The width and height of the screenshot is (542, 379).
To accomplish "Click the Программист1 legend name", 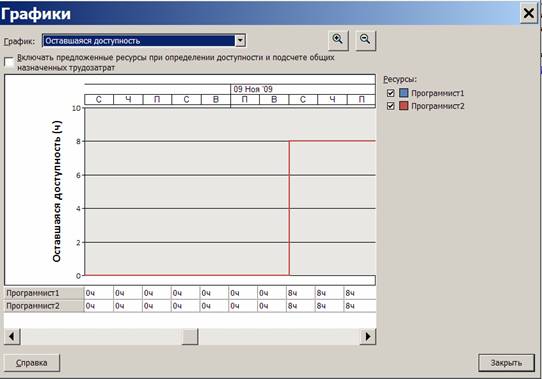I will pos(438,93).
